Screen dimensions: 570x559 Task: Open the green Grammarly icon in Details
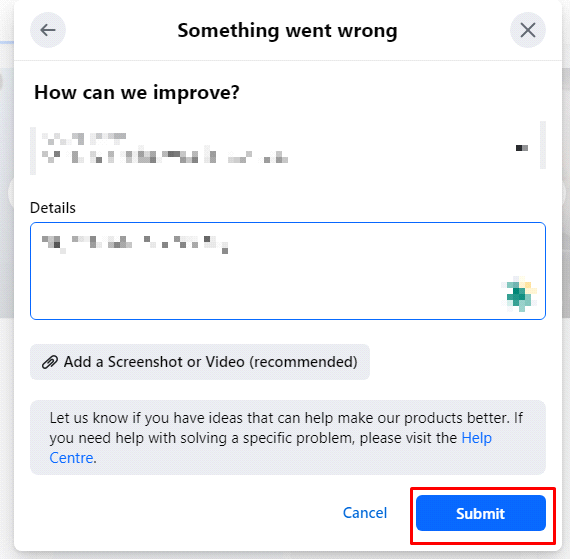(x=521, y=294)
